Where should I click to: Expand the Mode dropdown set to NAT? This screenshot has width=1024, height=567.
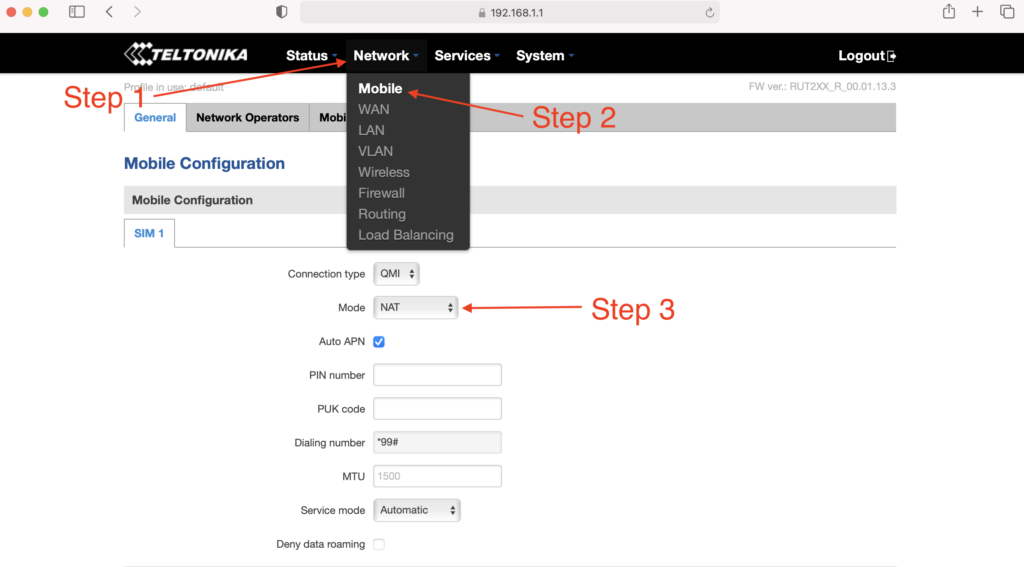click(x=415, y=308)
